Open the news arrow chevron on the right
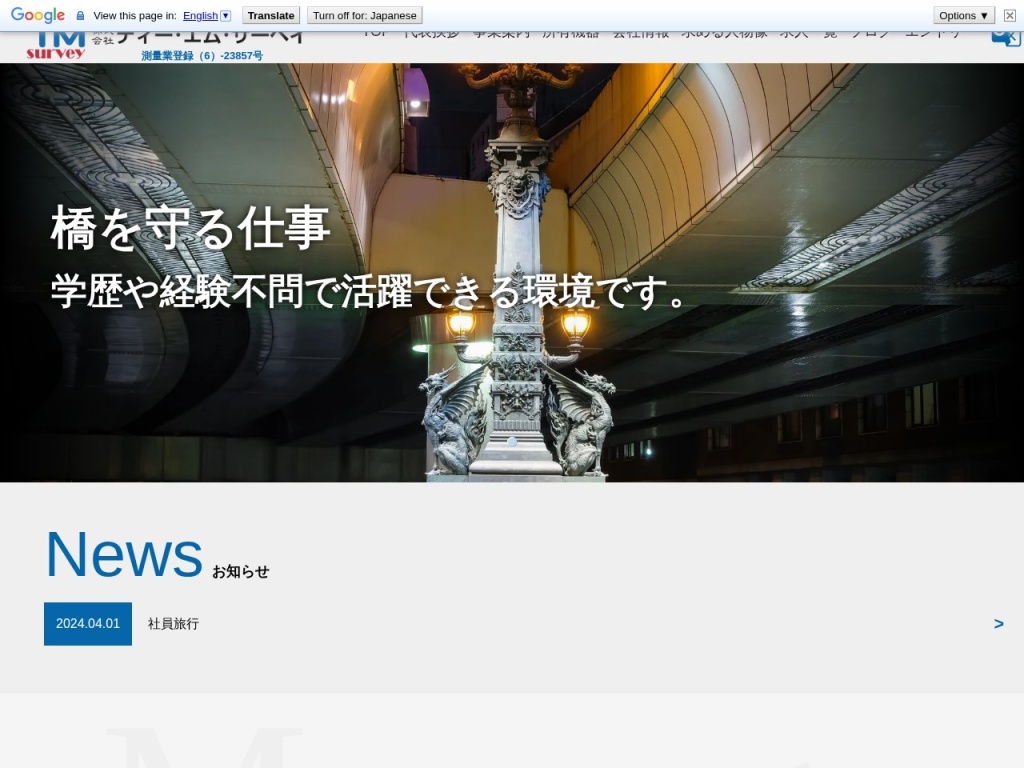The height and width of the screenshot is (768, 1024). click(x=998, y=624)
